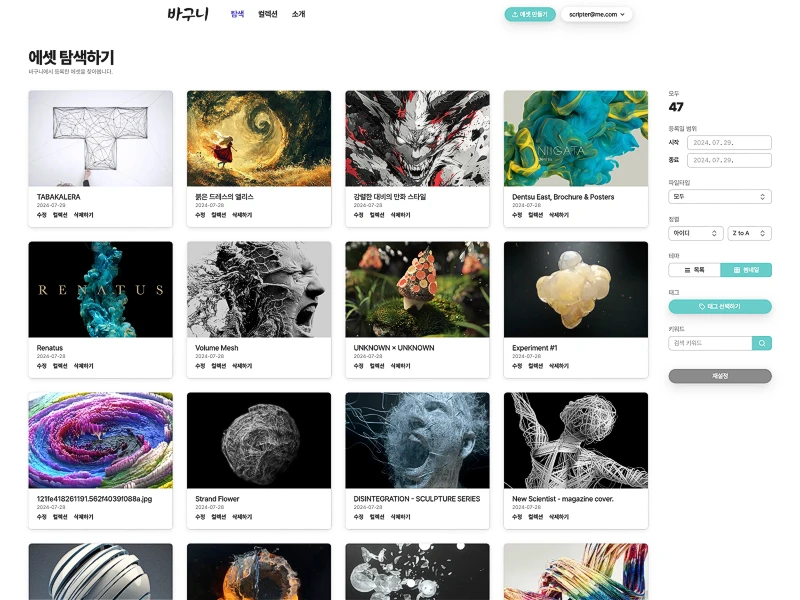Expand the Z to A sort order dropdown

coord(749,233)
